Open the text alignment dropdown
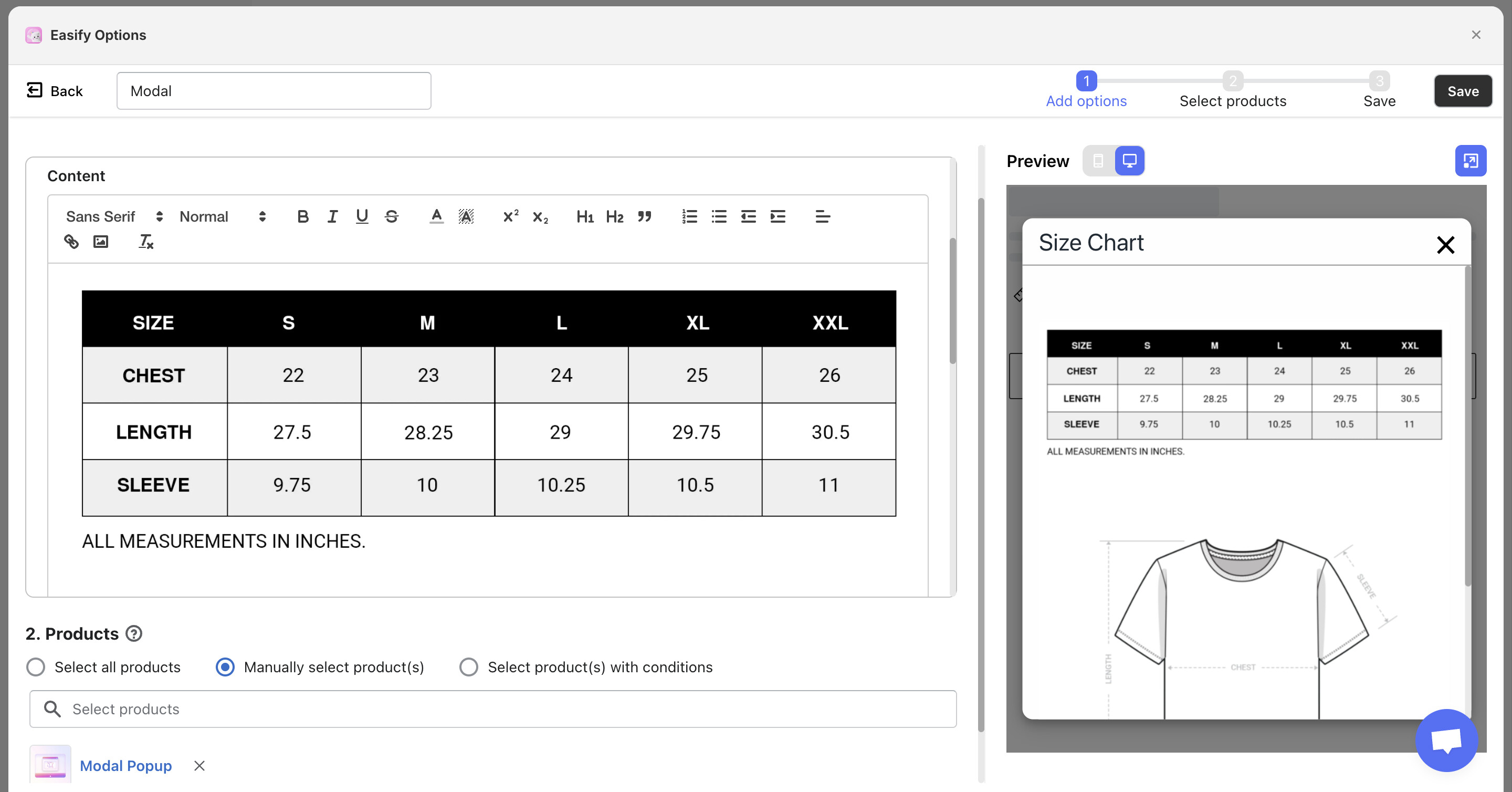Screen dimensions: 1512x792 click(x=822, y=216)
